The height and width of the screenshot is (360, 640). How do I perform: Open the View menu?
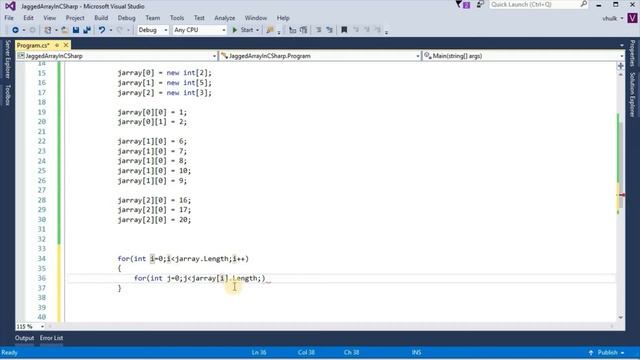tap(50, 18)
